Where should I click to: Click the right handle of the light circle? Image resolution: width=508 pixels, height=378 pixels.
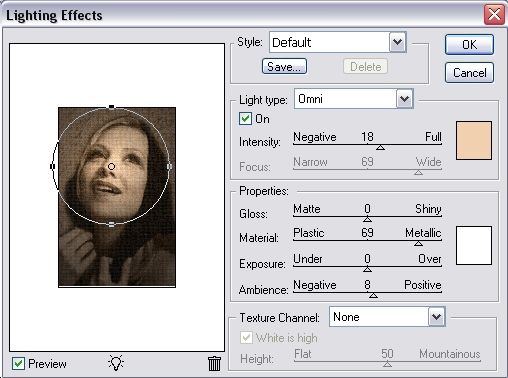click(x=169, y=166)
